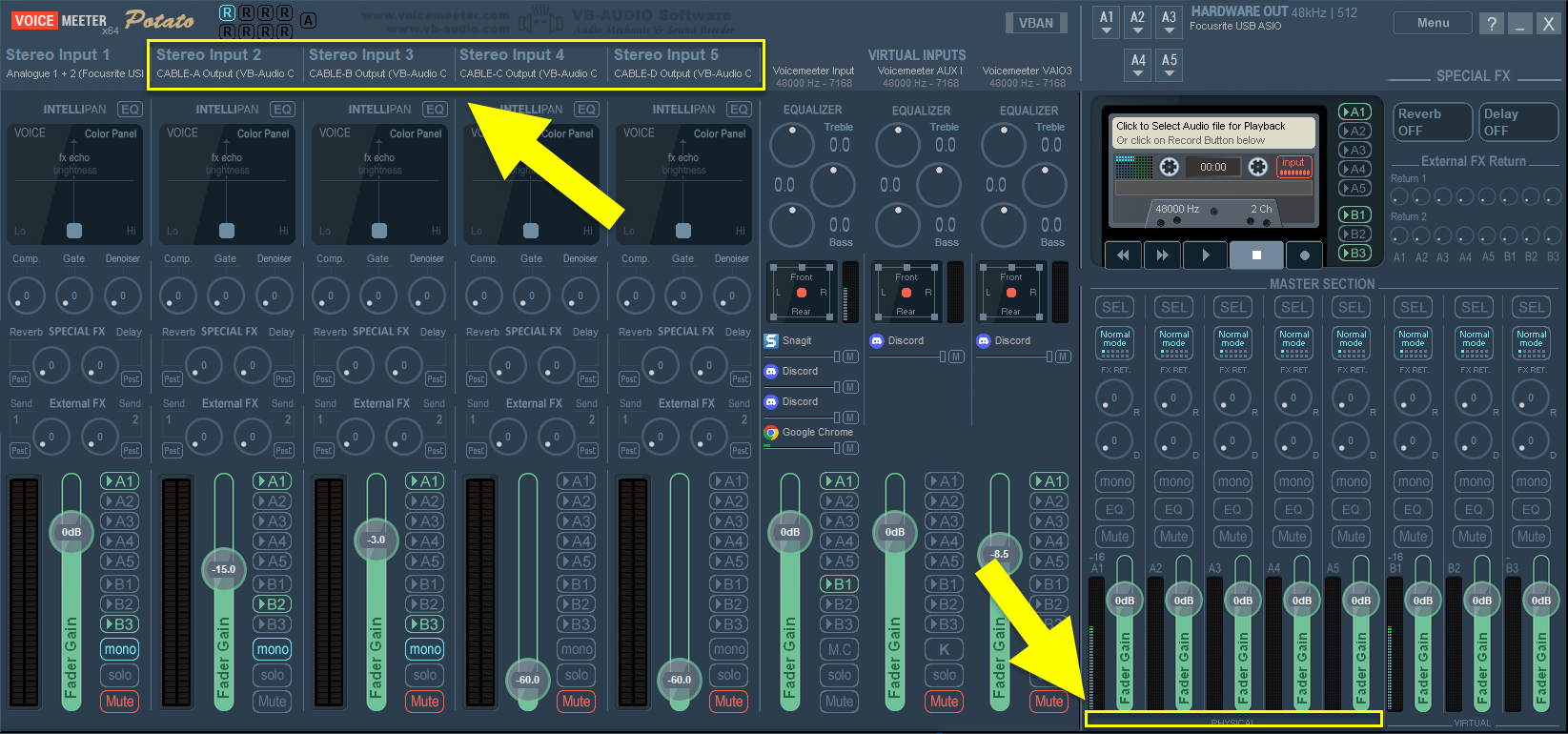1568x734 pixels.
Task: Toggle recorder B1 bus assignment
Action: point(1354,214)
